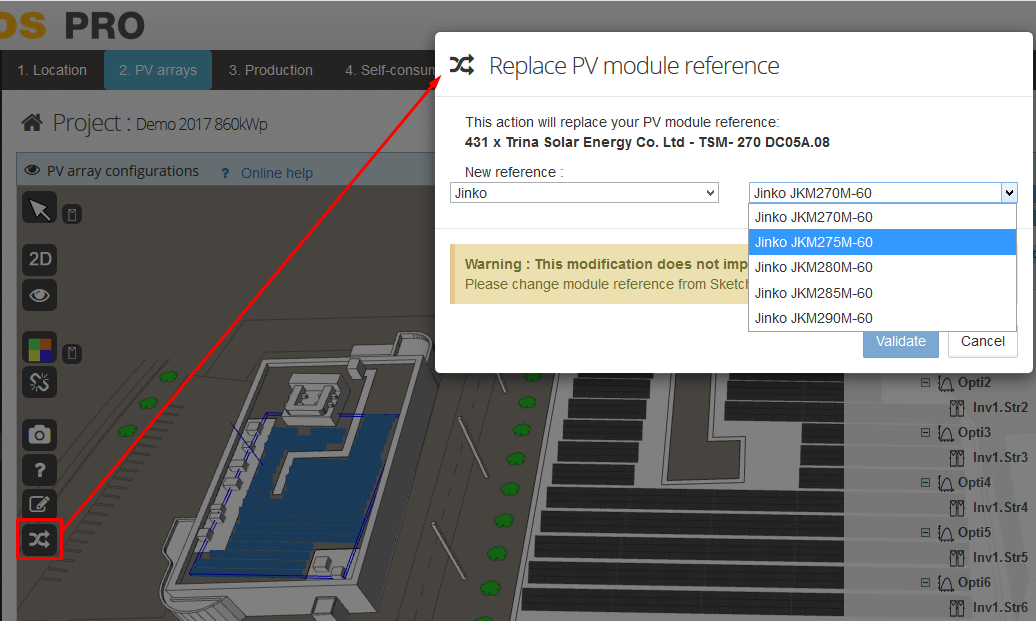Click the string icon beside Inv1.Str2
This screenshot has height=621, width=1036.
tap(957, 408)
